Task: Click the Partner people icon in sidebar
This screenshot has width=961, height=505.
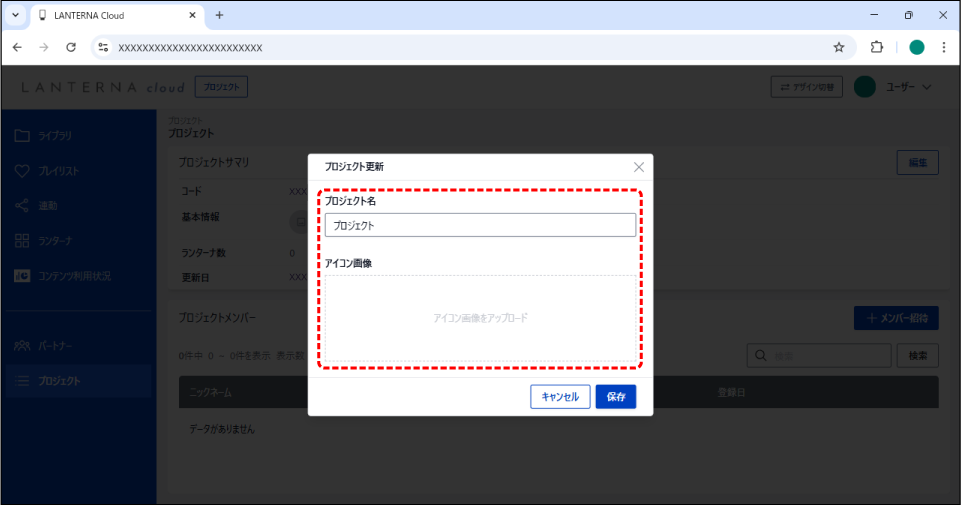Action: (22, 346)
